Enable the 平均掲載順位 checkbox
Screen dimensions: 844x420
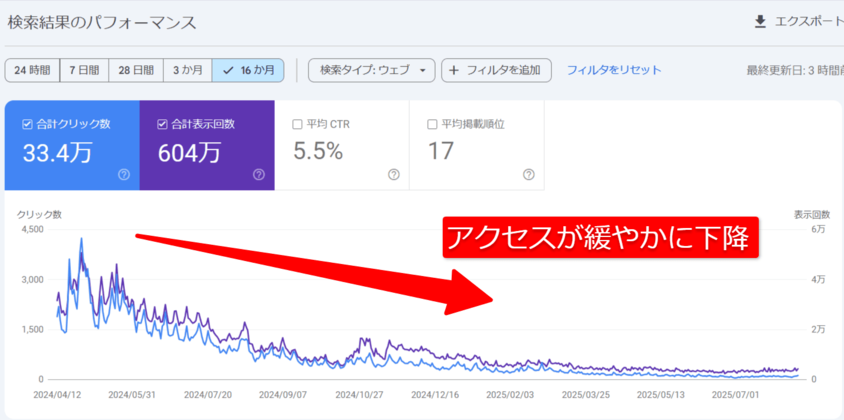pyautogui.click(x=432, y=125)
